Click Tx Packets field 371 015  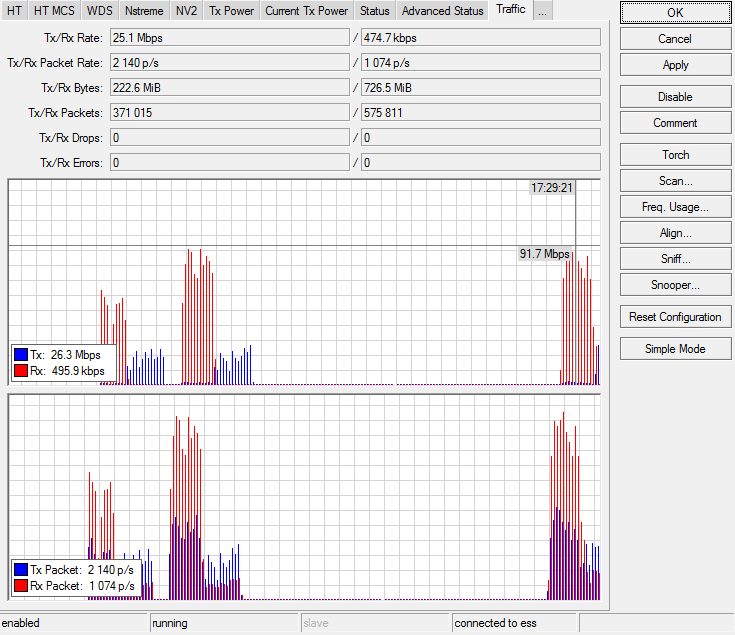230,113
